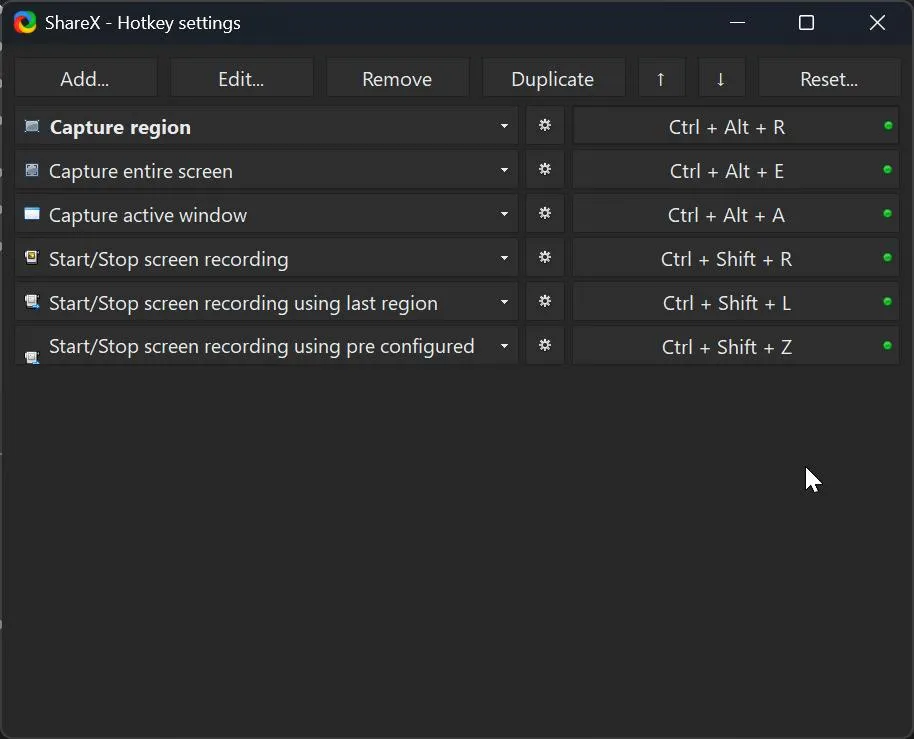Select the Capture entire screen row label
This screenshot has width=914, height=739.
pos(140,171)
